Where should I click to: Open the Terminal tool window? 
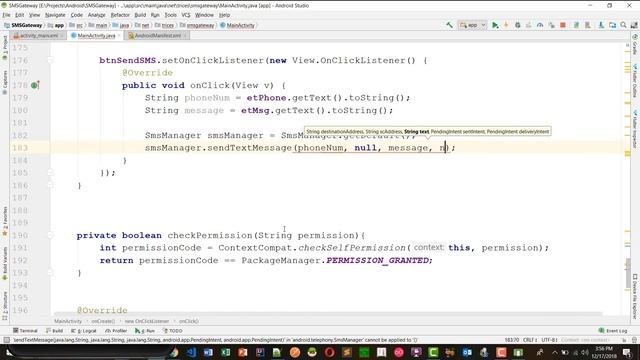tap(25, 331)
